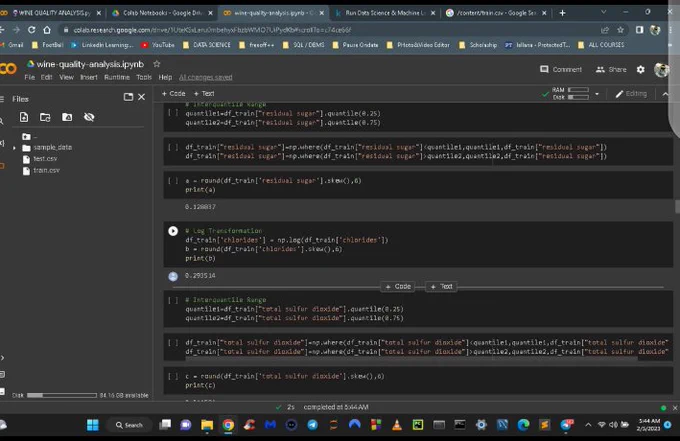Expand the sample_data folder
Image resolution: width=680 pixels, height=441 pixels.
coord(14,148)
